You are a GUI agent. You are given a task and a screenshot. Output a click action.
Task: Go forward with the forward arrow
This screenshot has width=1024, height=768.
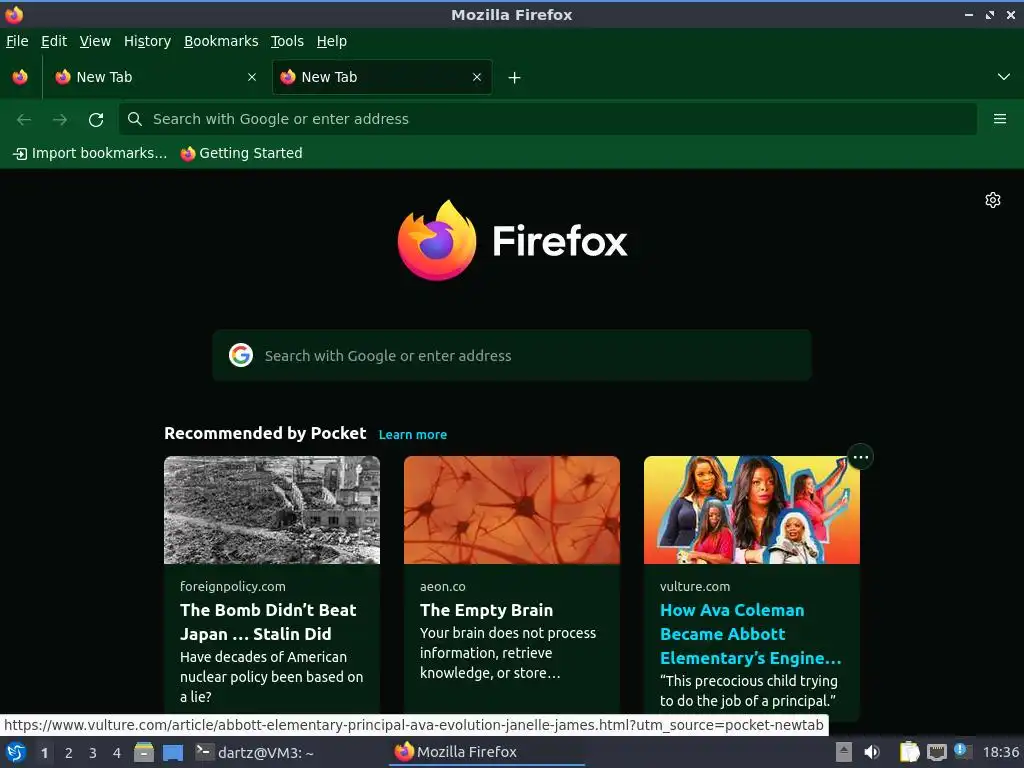click(60, 120)
